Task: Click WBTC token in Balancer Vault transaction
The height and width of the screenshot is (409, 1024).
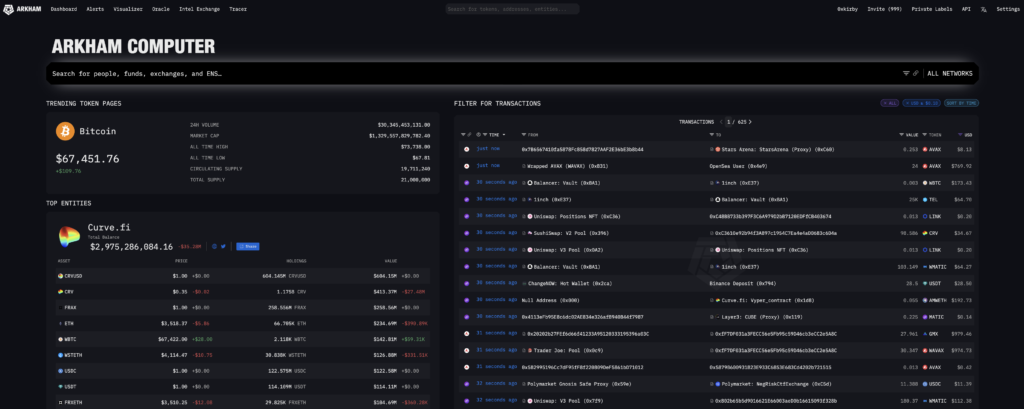Action: (x=933, y=183)
